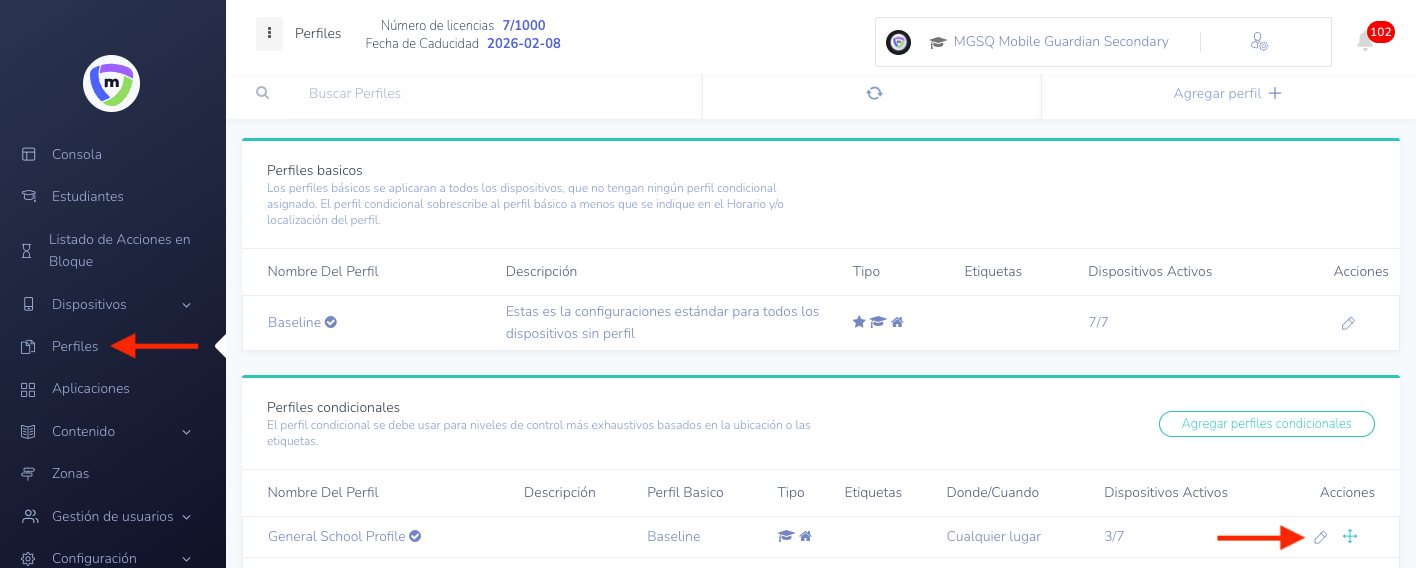Click the pencil edit icon for Baseline profile

[1347, 323]
